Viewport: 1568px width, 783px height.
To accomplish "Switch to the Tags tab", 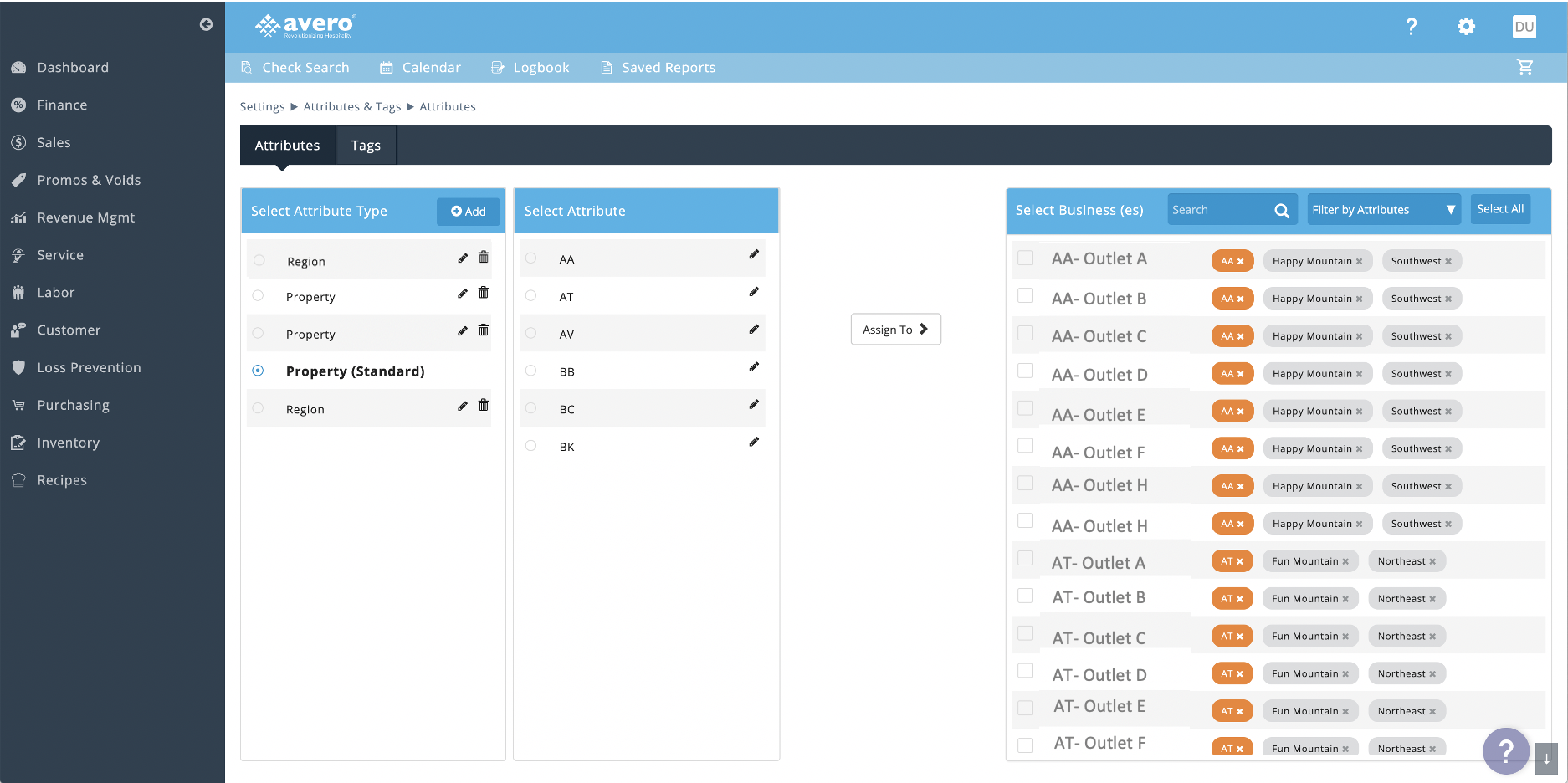I will [366, 146].
